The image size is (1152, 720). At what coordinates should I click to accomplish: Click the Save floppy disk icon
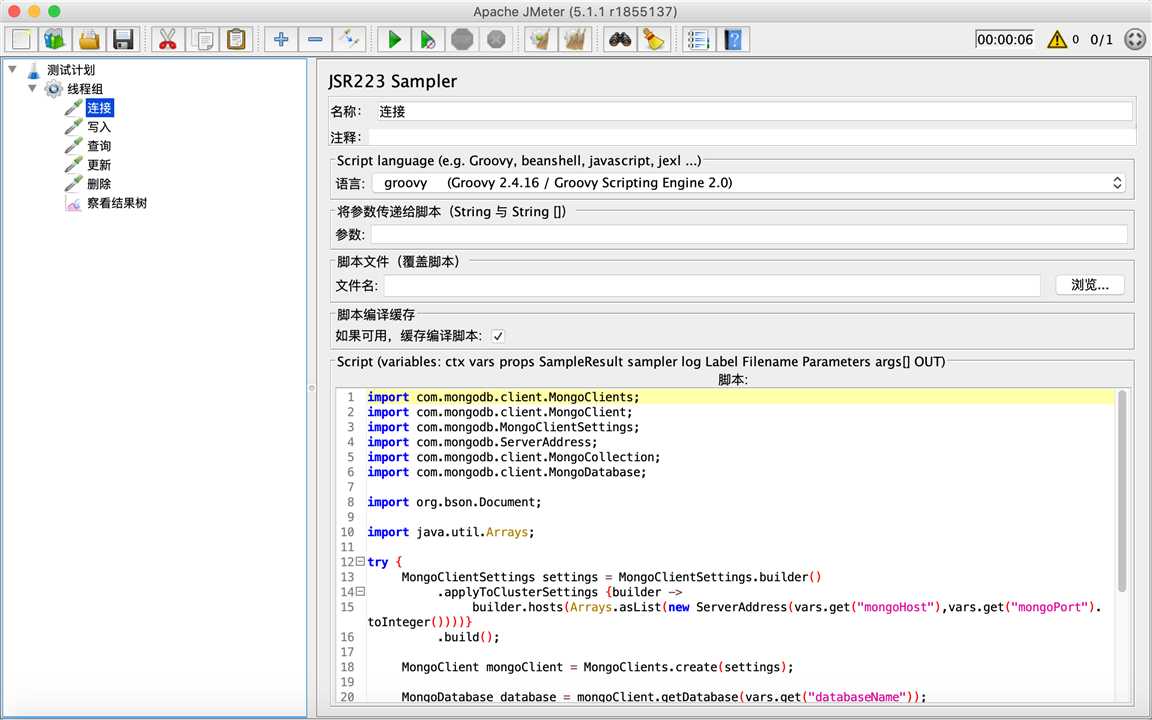pyautogui.click(x=123, y=40)
